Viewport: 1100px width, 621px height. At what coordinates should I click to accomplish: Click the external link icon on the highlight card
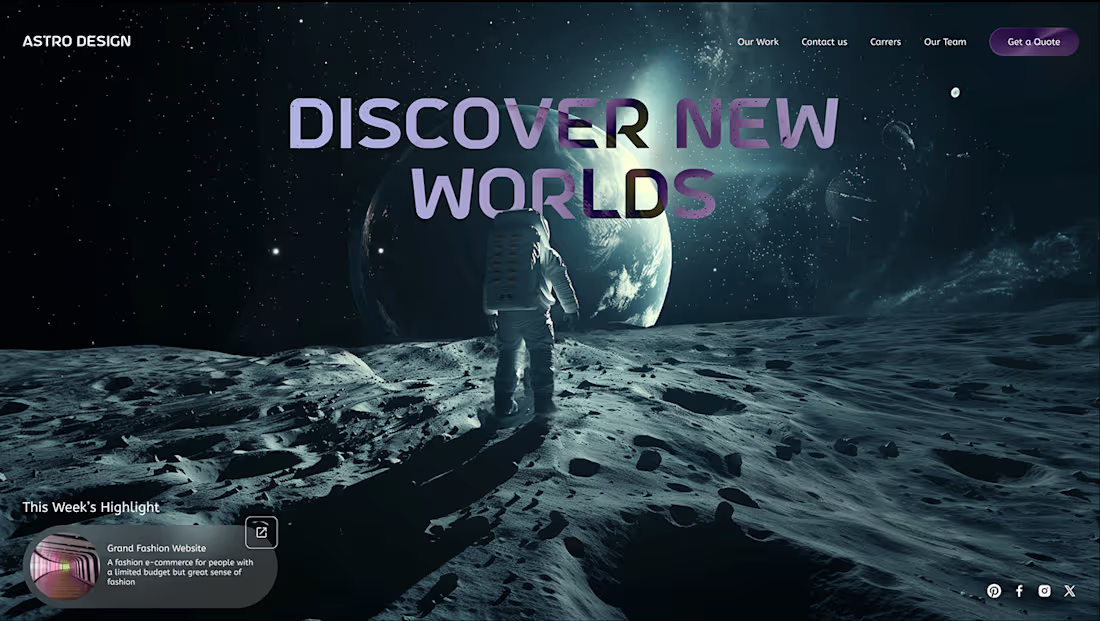coord(261,533)
